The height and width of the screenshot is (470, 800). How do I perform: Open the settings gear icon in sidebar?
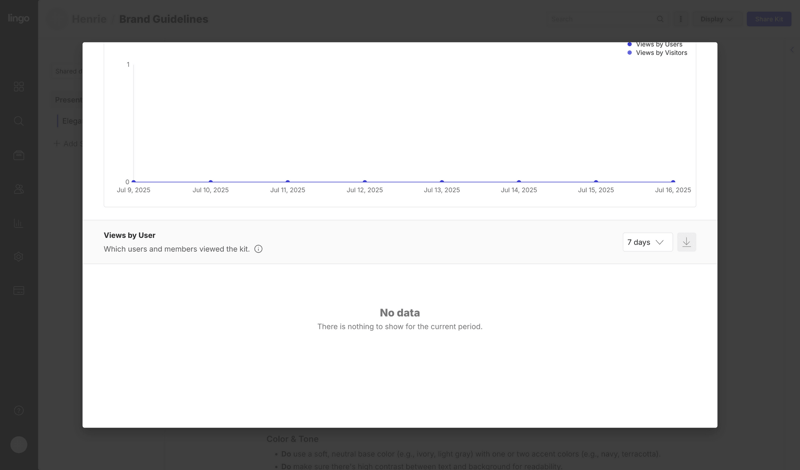[x=19, y=257]
